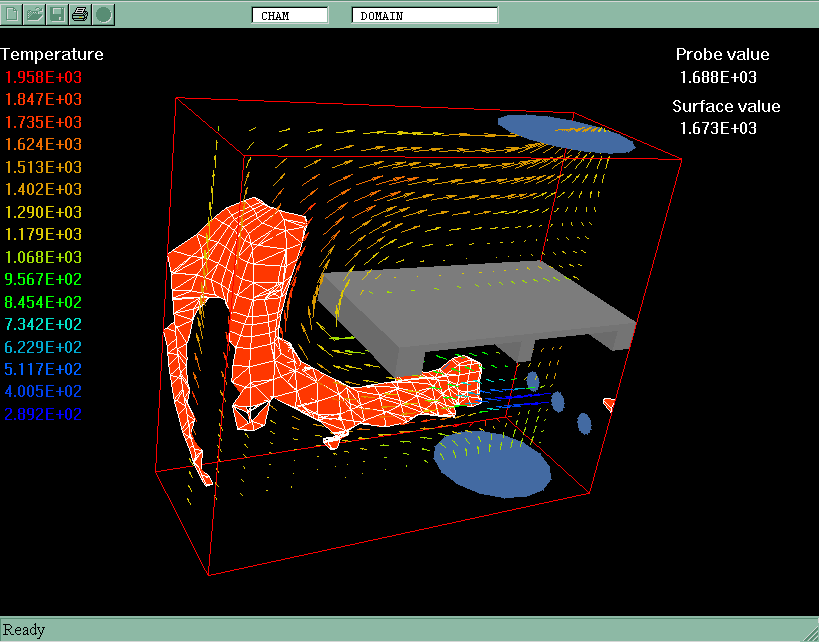Viewport: 819px width, 642px height.
Task: Click the CHAM text field
Action: [x=289, y=15]
